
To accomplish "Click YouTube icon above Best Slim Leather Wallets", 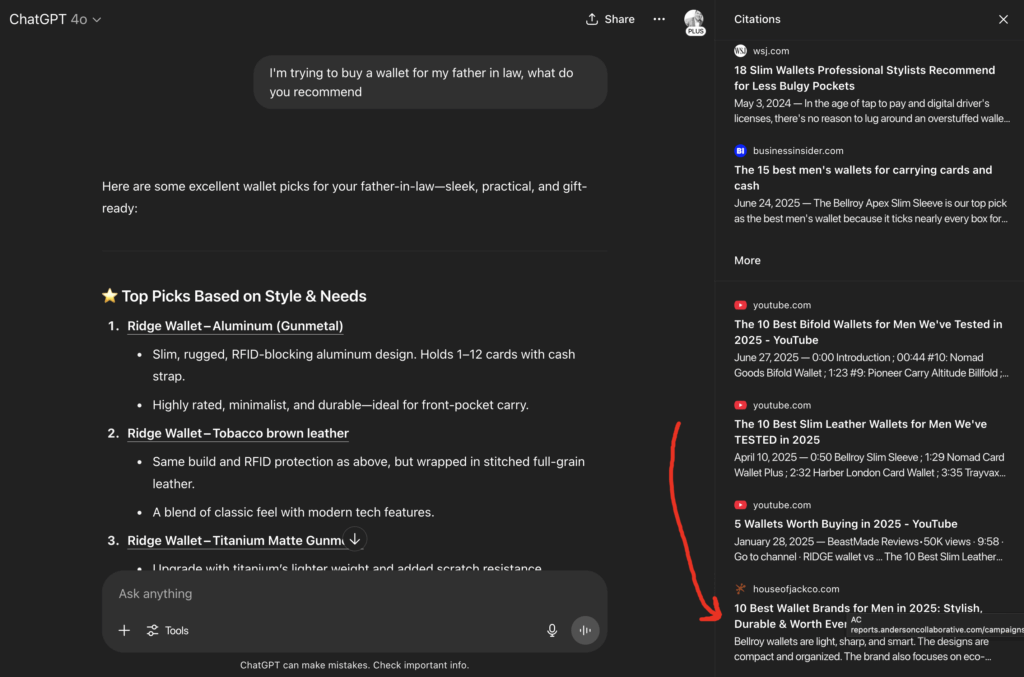I will click(740, 405).
